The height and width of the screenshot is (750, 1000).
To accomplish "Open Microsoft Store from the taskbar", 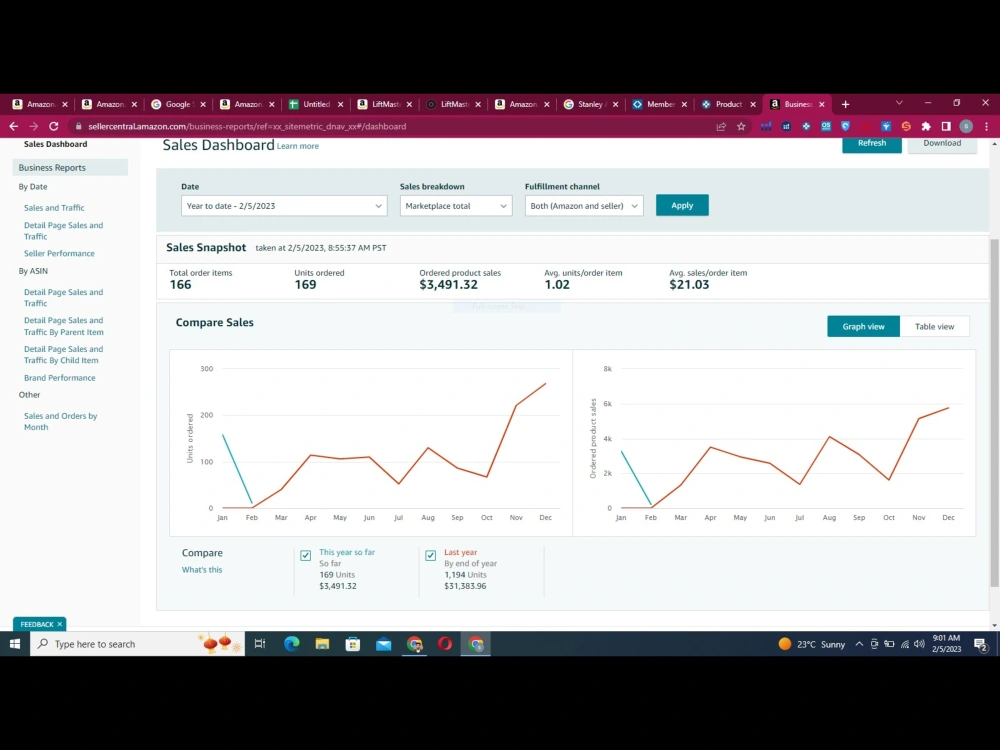I will (x=353, y=644).
